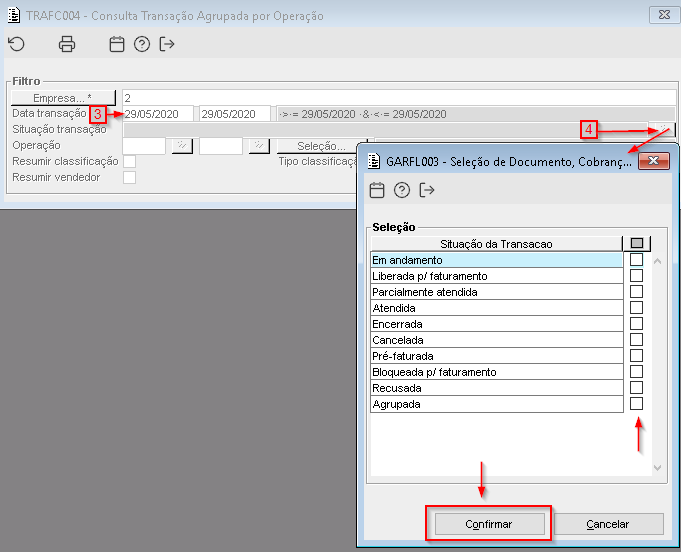
Task: Select the Pré-faturada row
Action: (x=496, y=356)
